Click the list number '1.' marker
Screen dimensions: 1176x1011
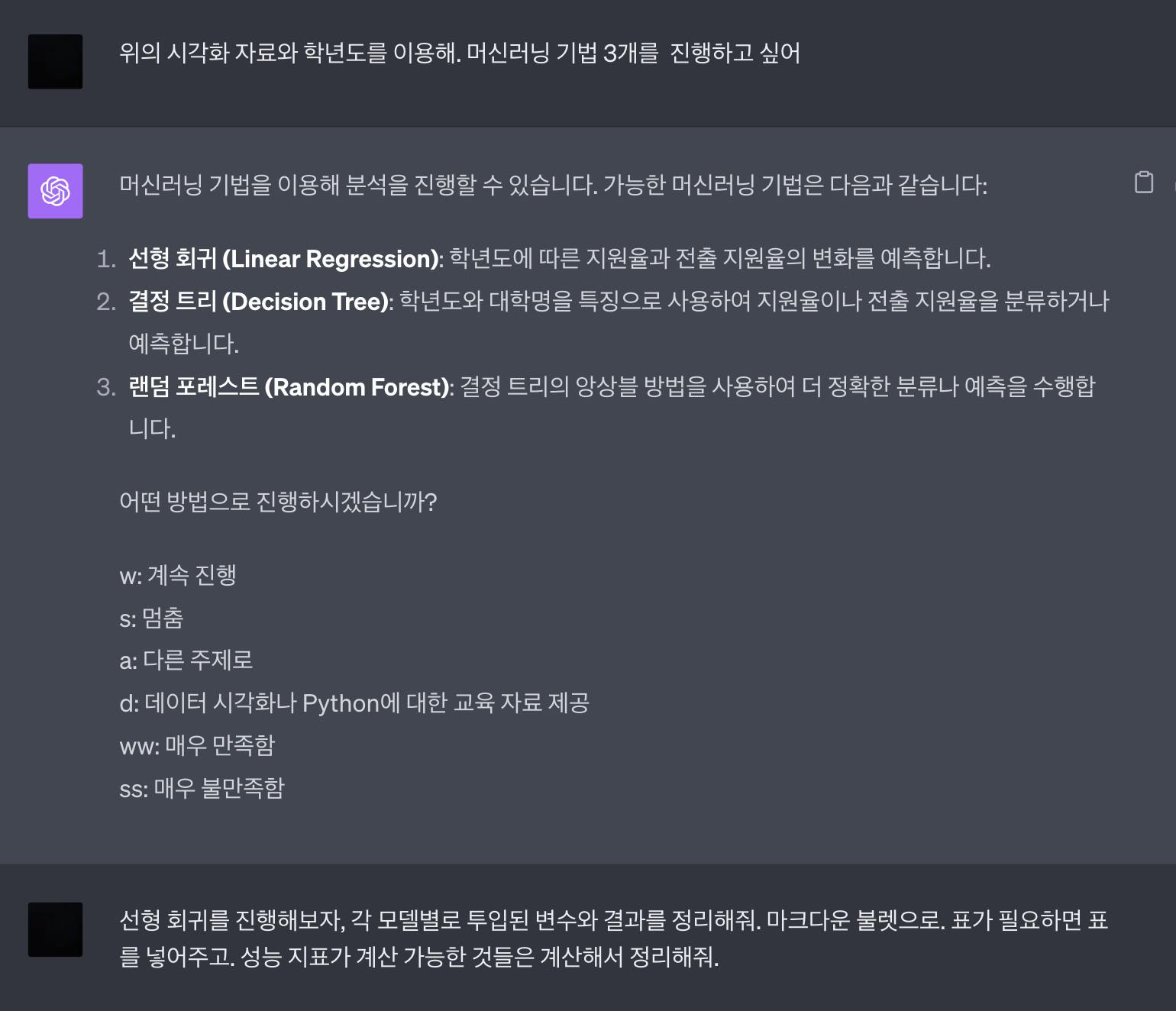(x=106, y=260)
